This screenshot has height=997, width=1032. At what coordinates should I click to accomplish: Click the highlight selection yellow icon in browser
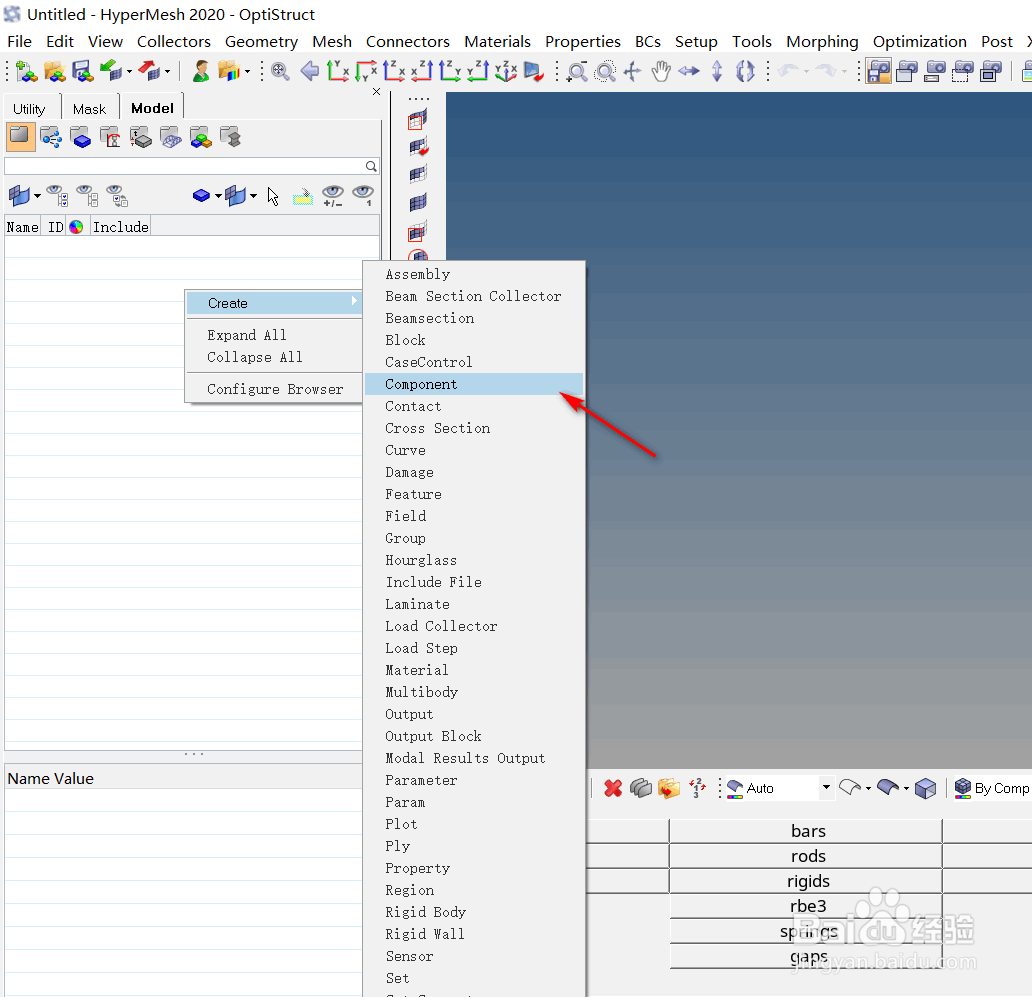(303, 196)
